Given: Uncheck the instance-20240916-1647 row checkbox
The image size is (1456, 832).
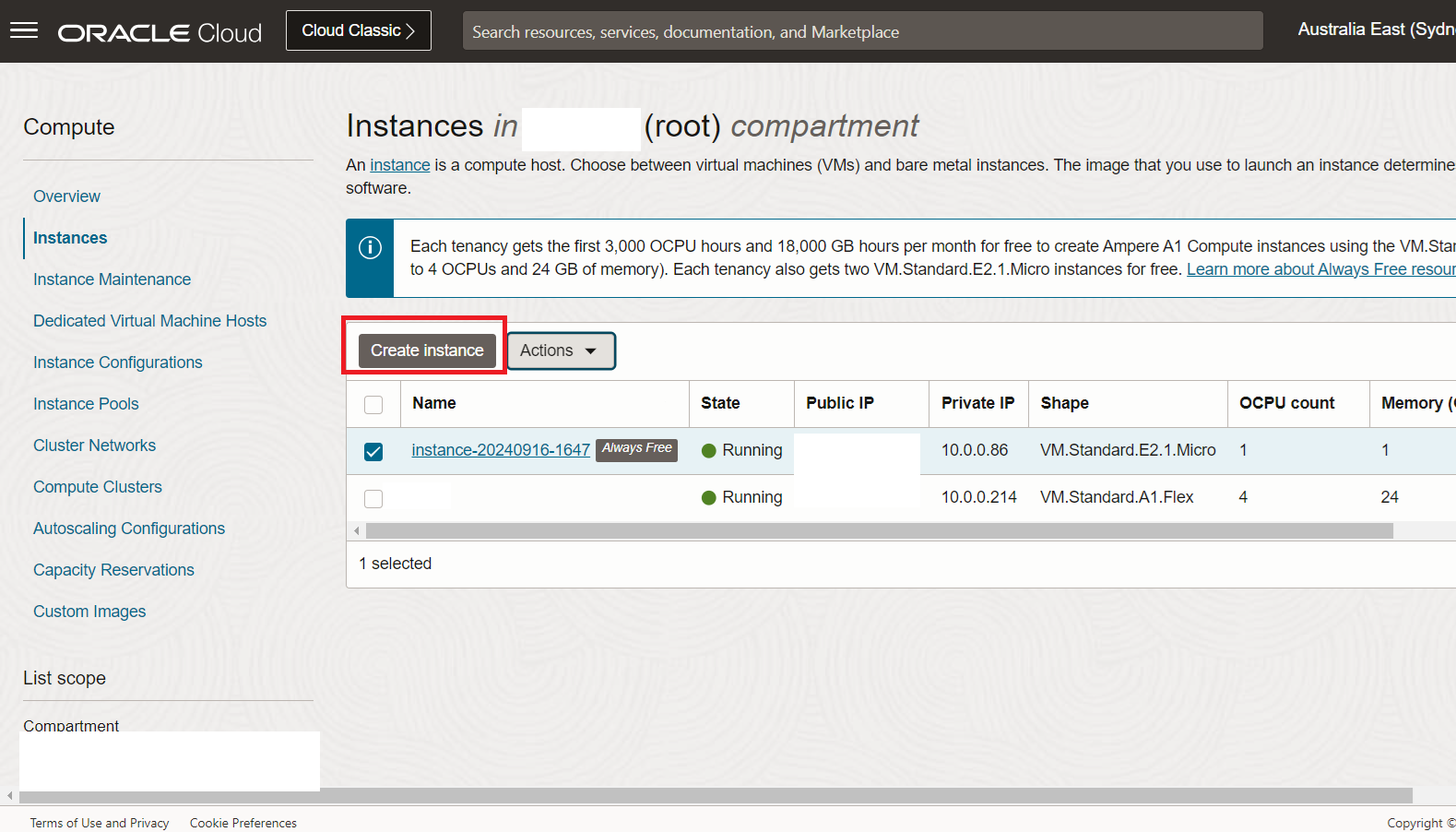Looking at the screenshot, I should tap(373, 451).
